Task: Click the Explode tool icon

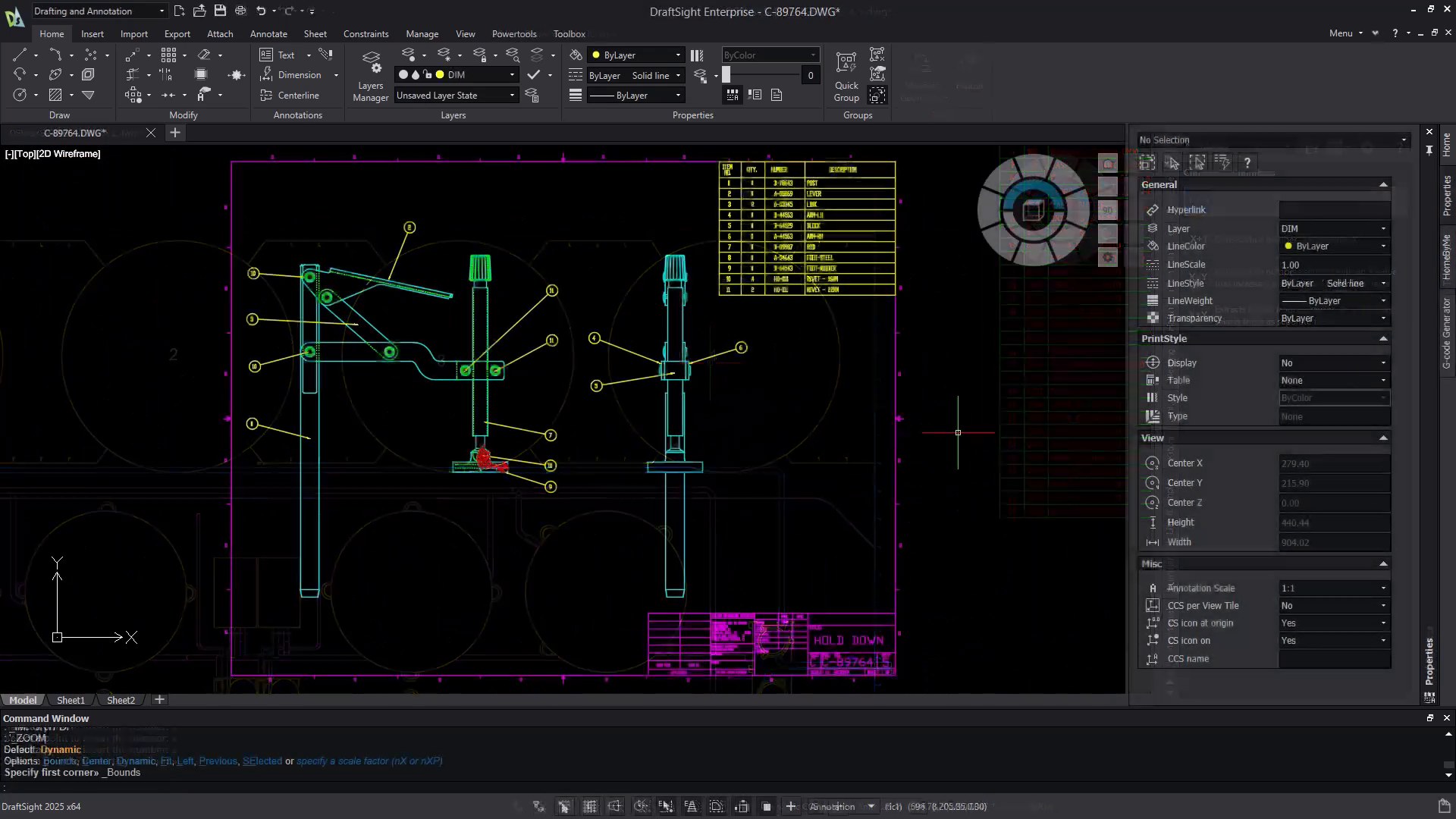Action: [x=237, y=74]
